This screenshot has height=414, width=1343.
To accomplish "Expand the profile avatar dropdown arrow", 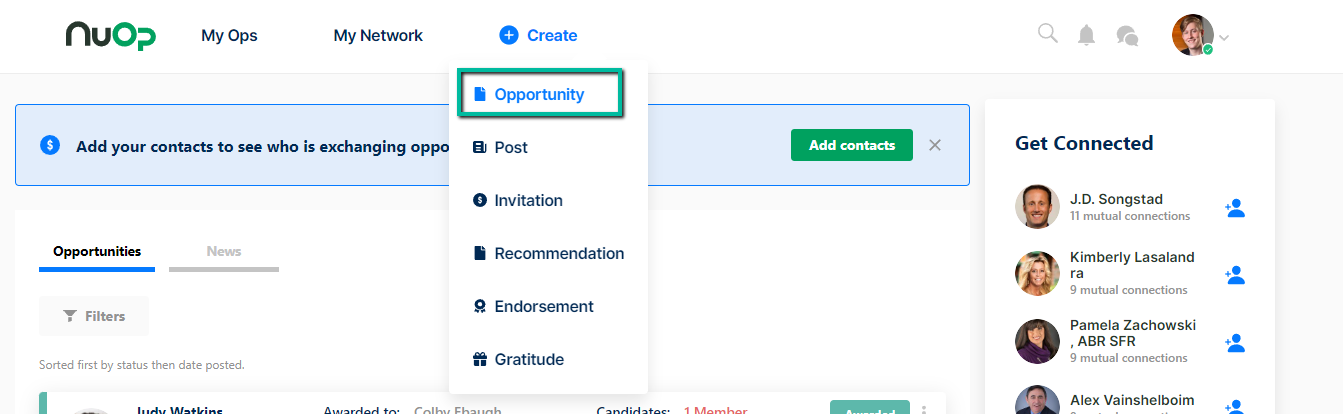I will (x=1224, y=39).
